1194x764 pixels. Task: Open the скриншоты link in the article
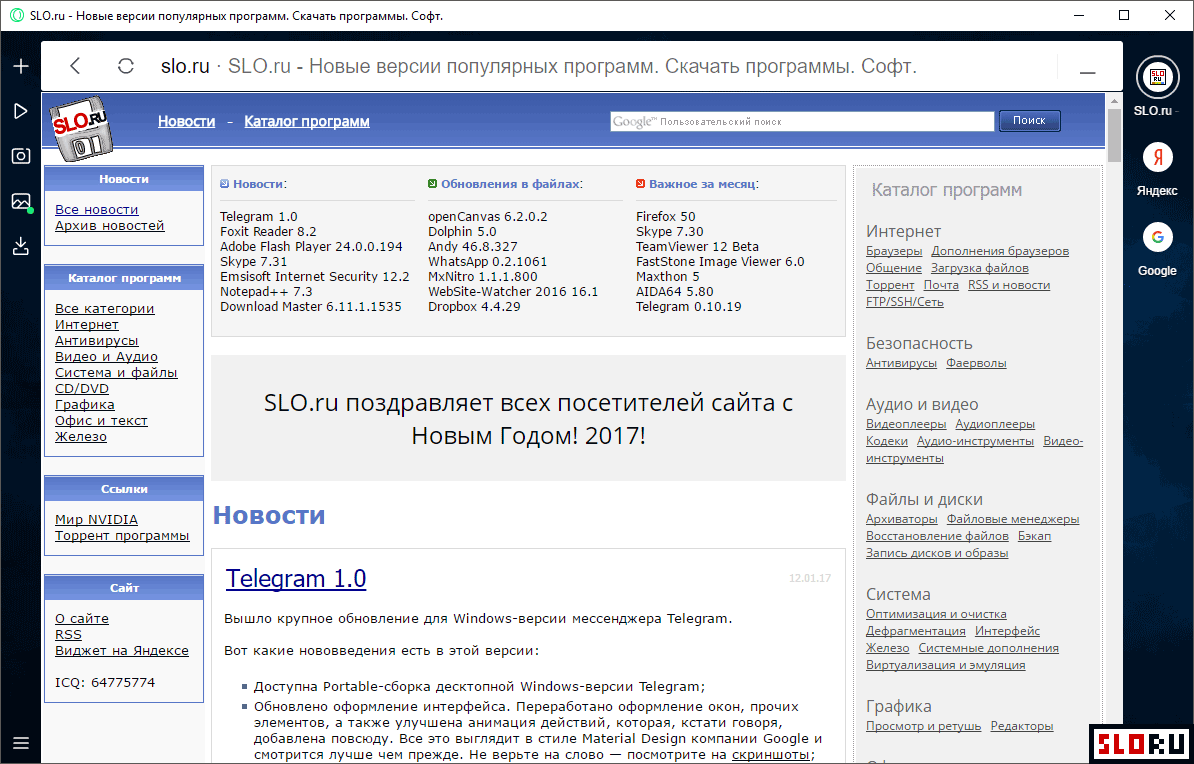click(771, 755)
